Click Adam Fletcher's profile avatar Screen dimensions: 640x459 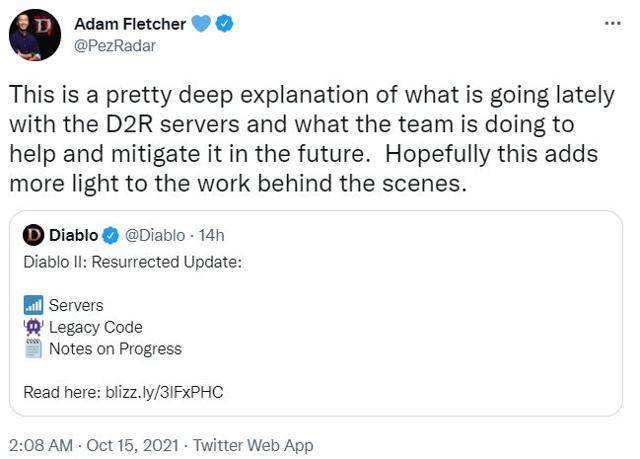(x=34, y=34)
